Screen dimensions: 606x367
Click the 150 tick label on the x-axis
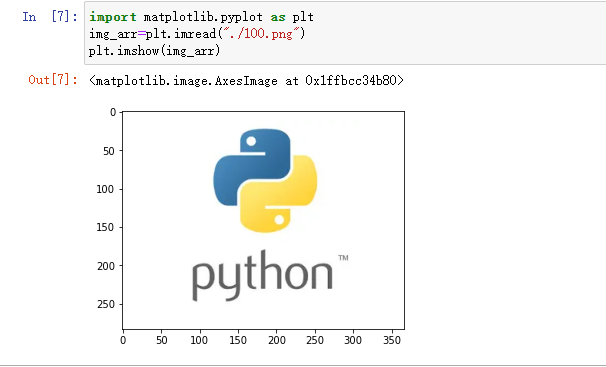238,340
